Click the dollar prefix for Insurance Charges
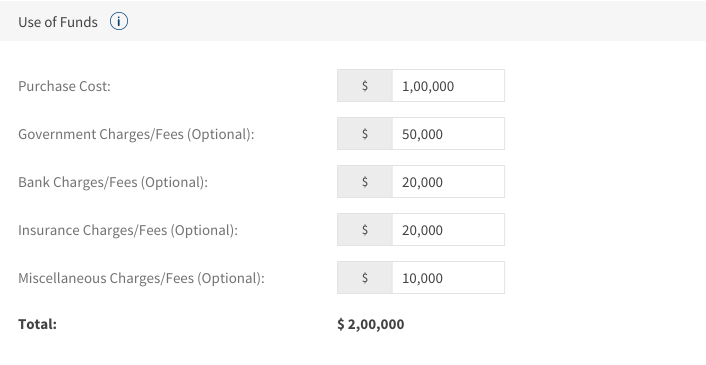 coord(365,230)
